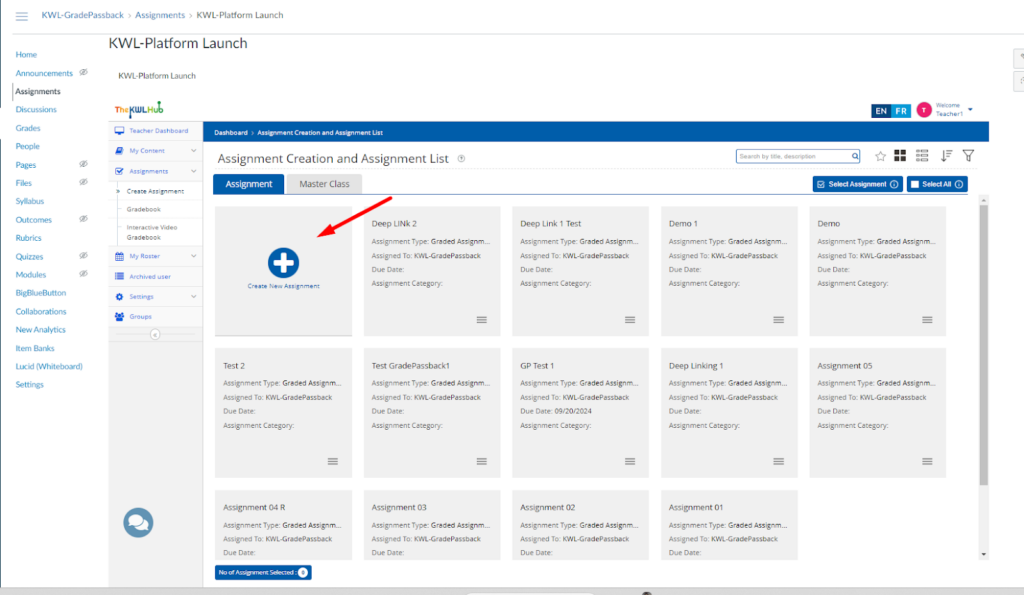Switch language to FR
1024x595 pixels.
(901, 111)
